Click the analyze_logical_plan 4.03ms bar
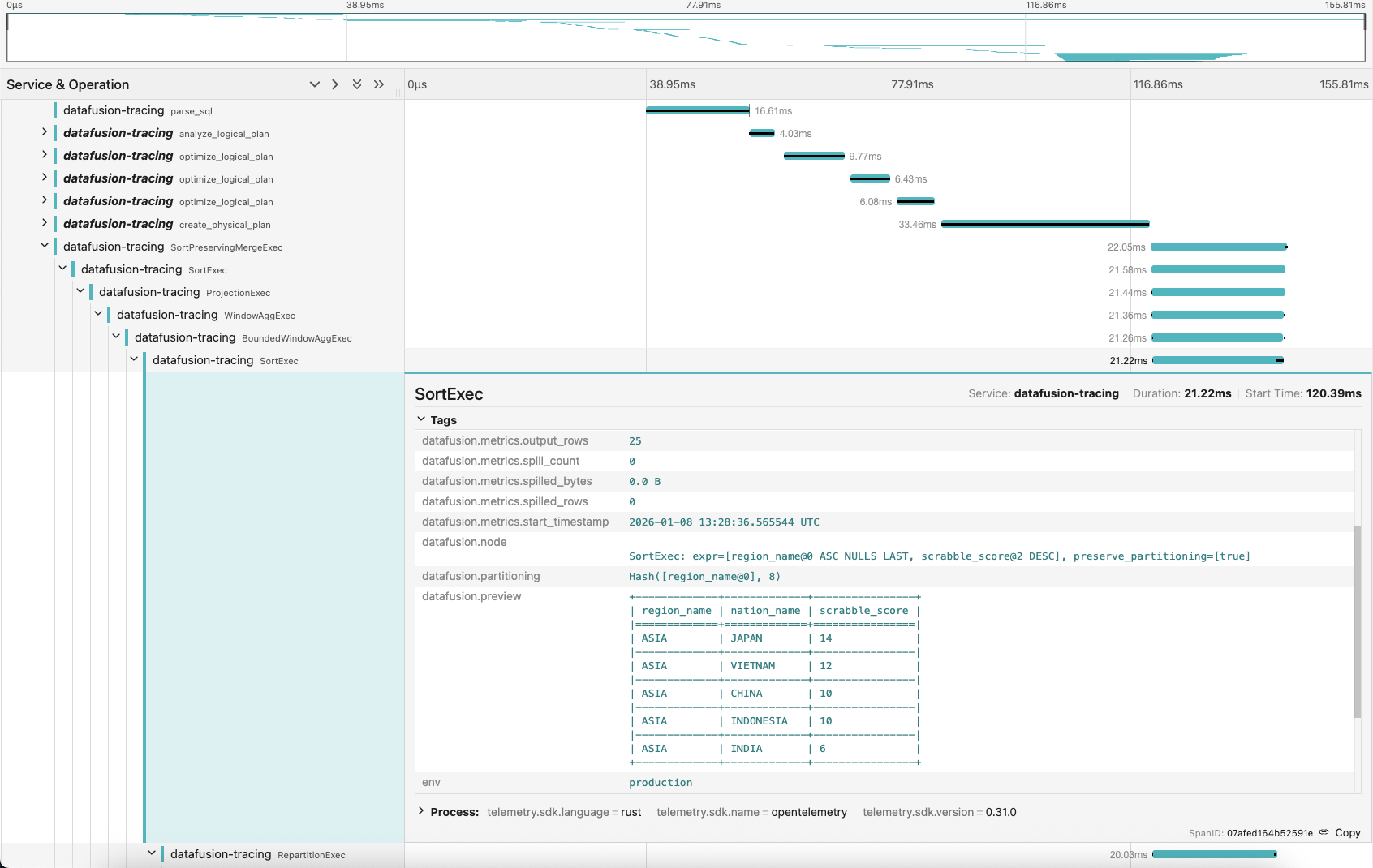This screenshot has width=1373, height=868. (762, 133)
